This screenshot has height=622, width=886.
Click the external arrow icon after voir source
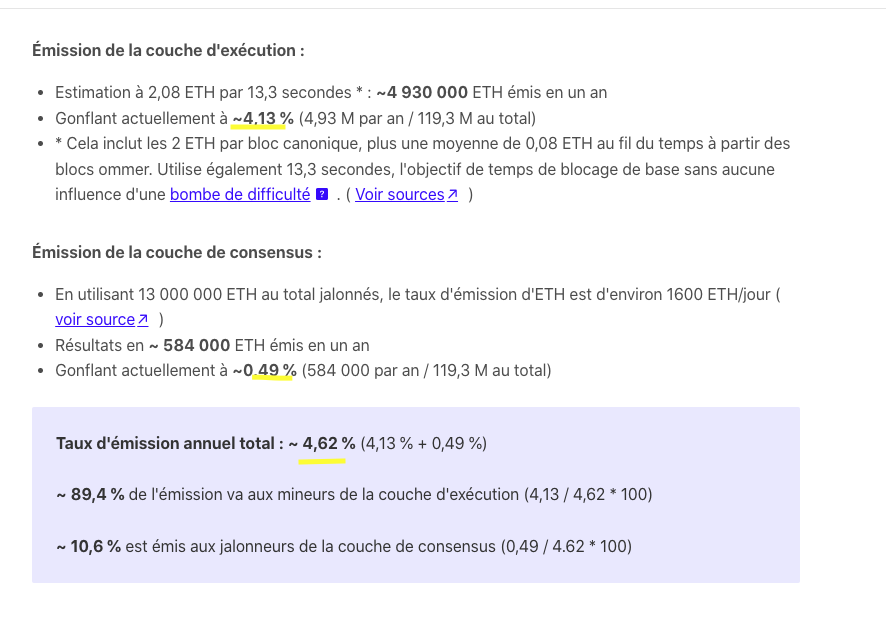click(142, 320)
